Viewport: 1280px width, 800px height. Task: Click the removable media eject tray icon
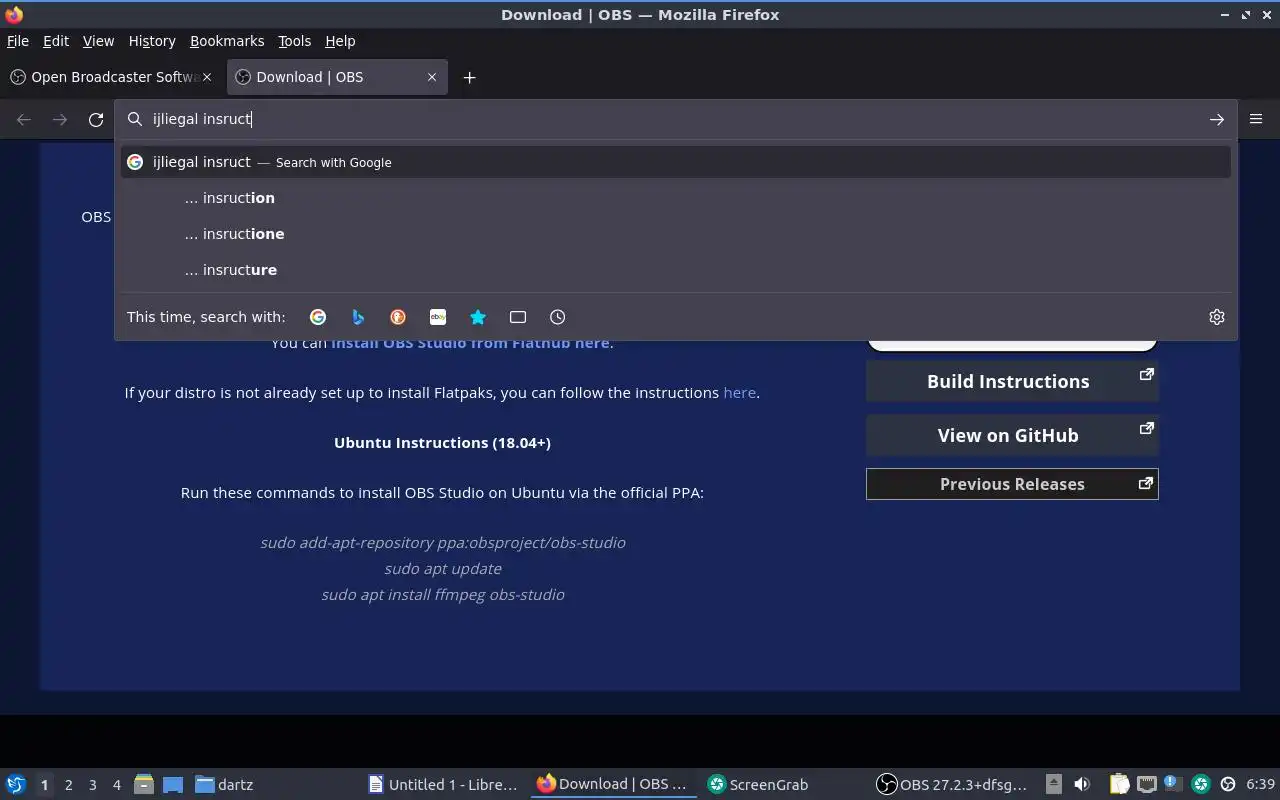[1053, 784]
